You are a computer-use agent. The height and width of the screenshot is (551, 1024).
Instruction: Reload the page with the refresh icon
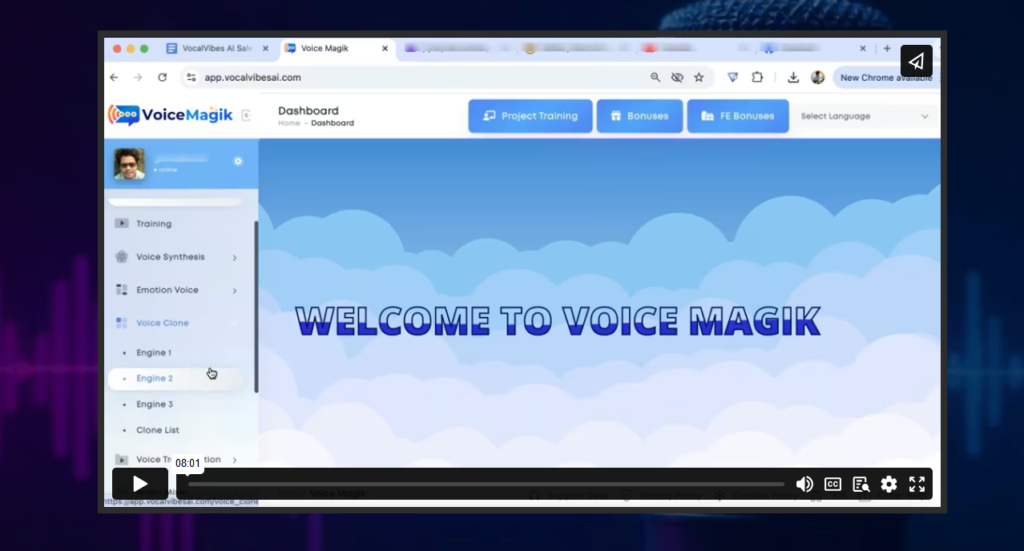click(x=162, y=77)
